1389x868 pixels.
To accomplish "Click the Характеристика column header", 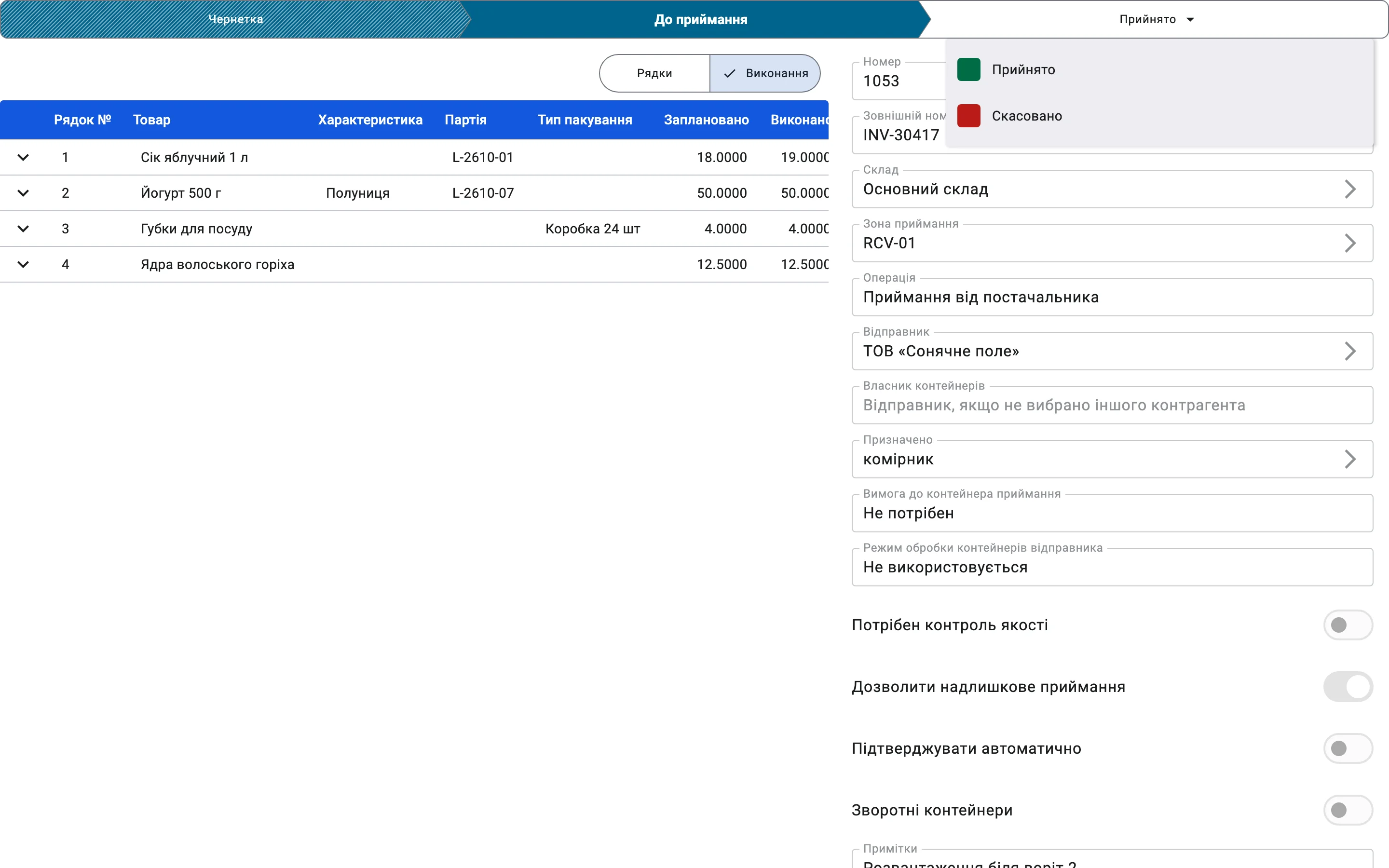I will coord(370,120).
